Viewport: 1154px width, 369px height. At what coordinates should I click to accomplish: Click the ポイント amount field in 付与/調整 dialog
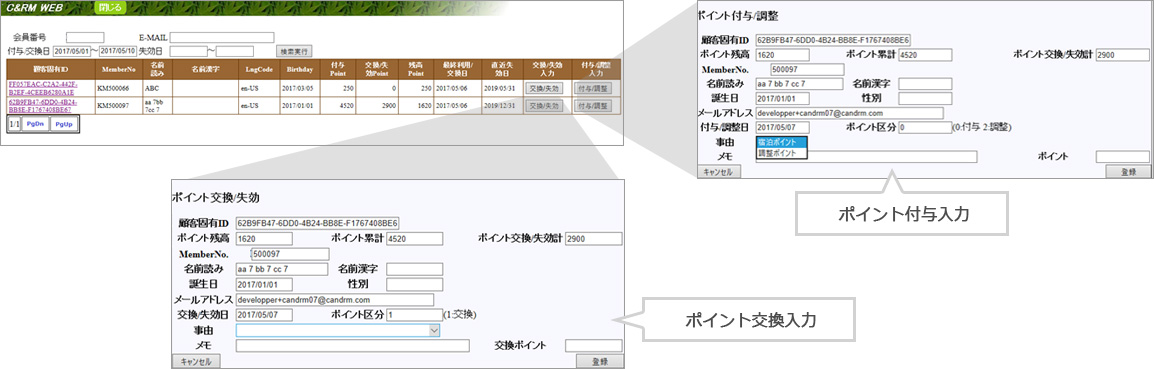[1122, 156]
